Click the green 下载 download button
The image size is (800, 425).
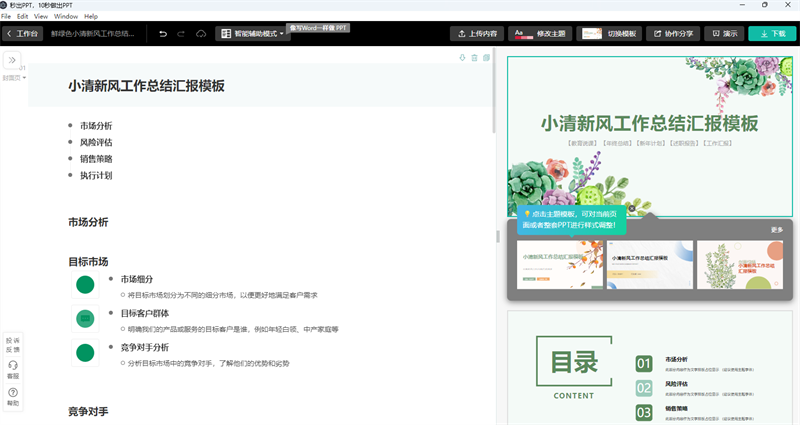[772, 33]
